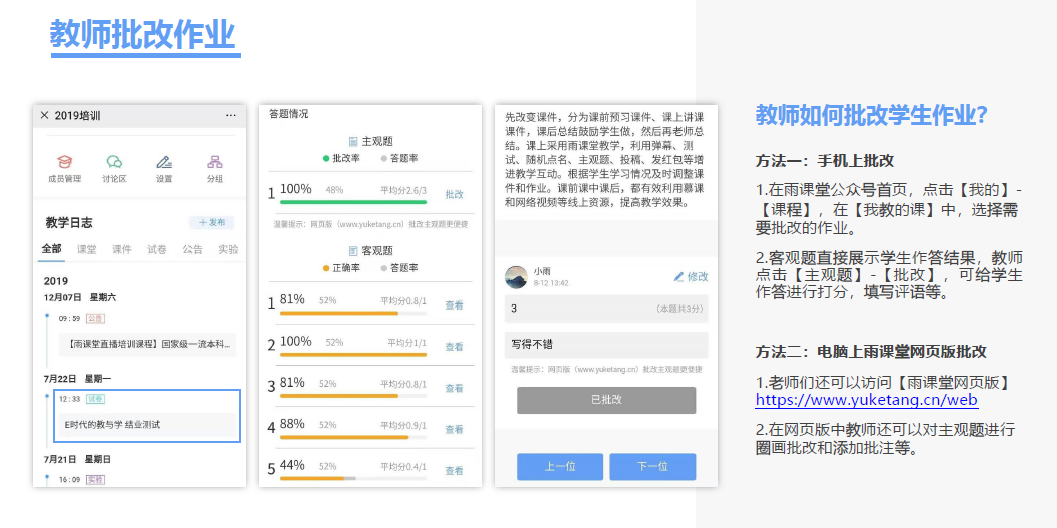Open E时代的教与学 结业测试 entry
This screenshot has height=528, width=1057.
tap(148, 425)
